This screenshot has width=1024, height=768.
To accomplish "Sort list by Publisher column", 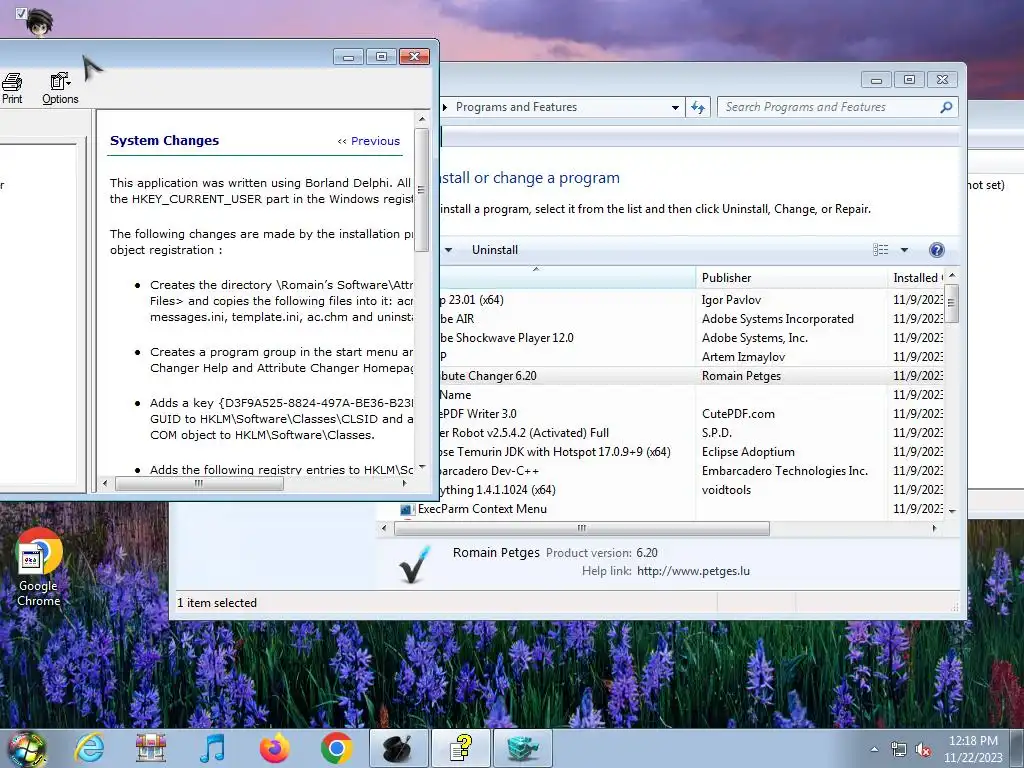I will (x=792, y=278).
